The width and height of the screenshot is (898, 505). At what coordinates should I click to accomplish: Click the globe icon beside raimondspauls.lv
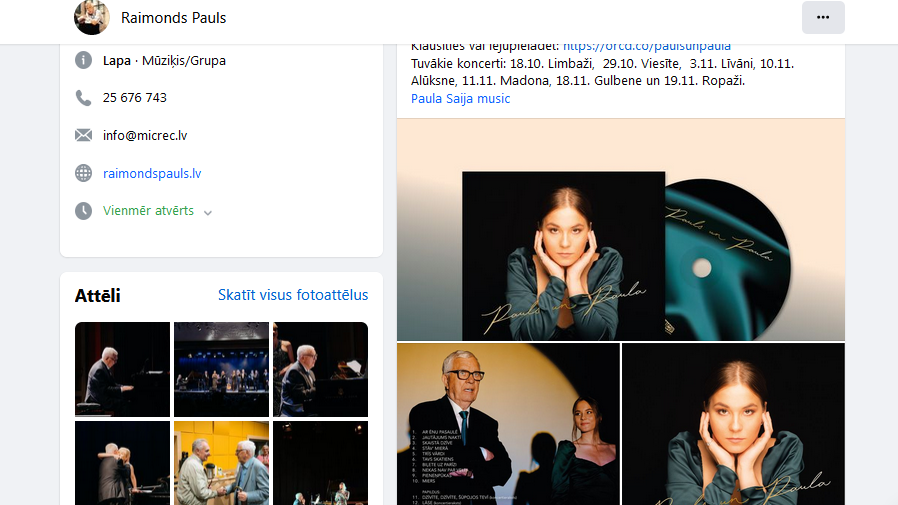(84, 173)
